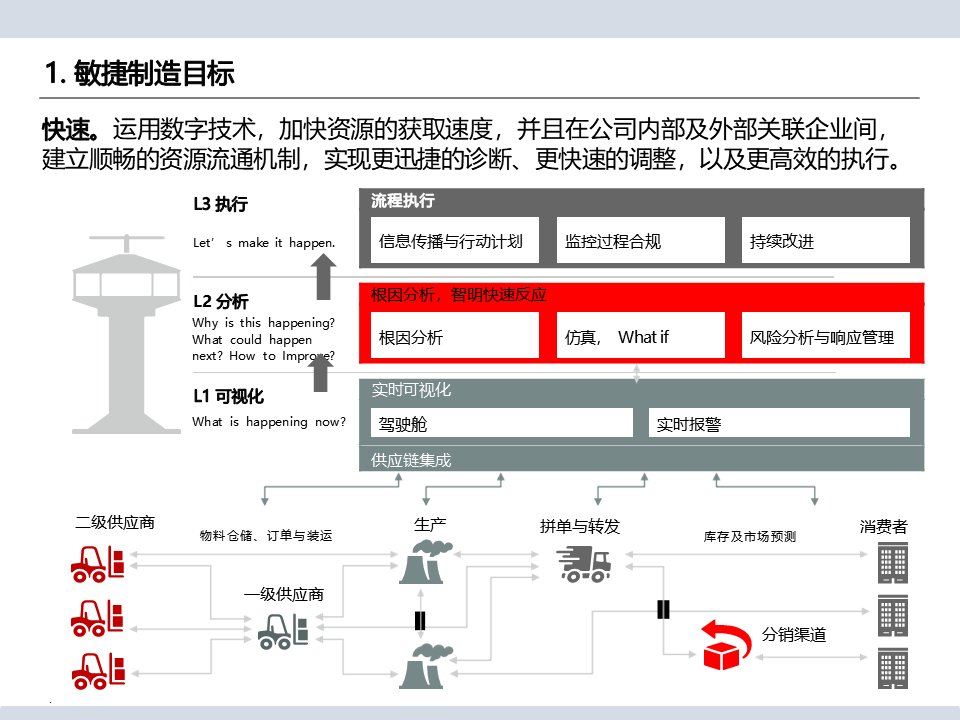Click the black bar near the truck line
Viewport: 960px width, 720px height.
pos(663,609)
